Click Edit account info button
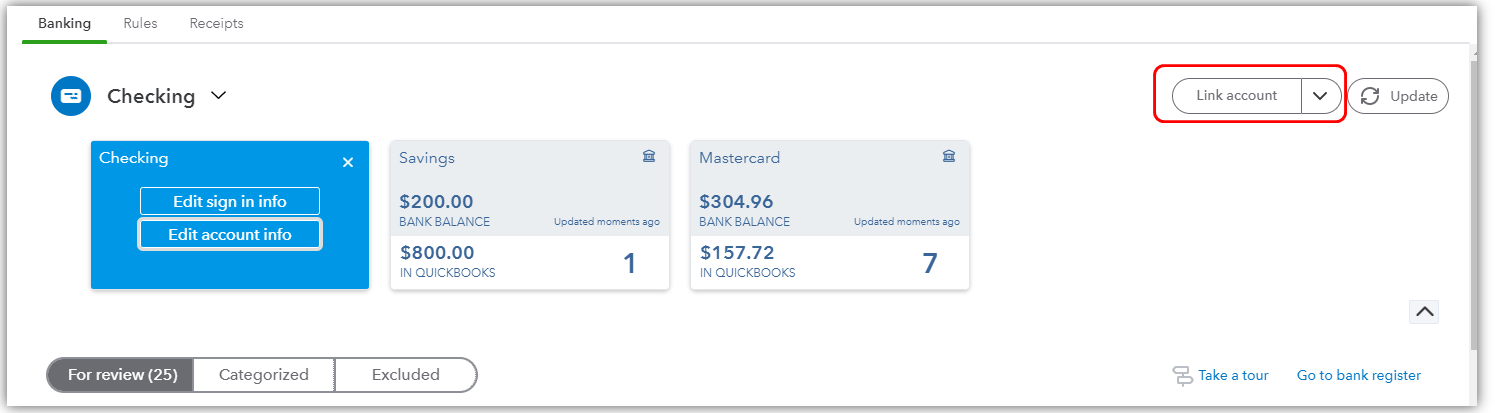 click(x=230, y=234)
